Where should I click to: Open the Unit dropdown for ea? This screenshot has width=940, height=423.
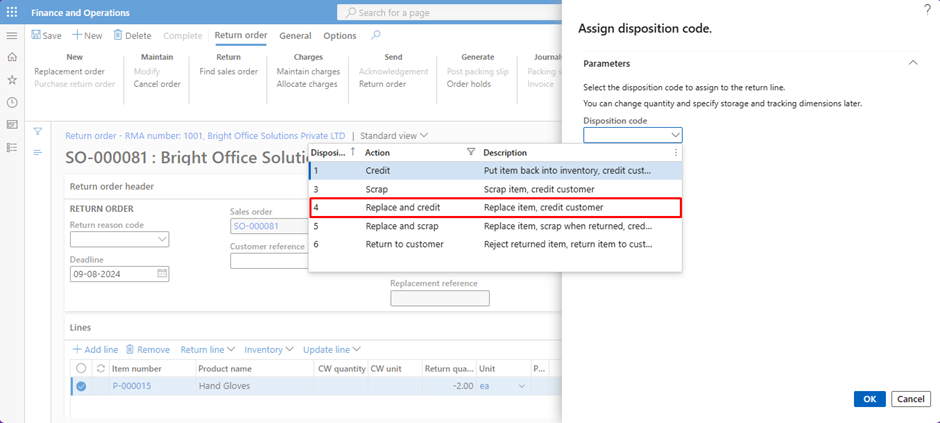[x=521, y=386]
